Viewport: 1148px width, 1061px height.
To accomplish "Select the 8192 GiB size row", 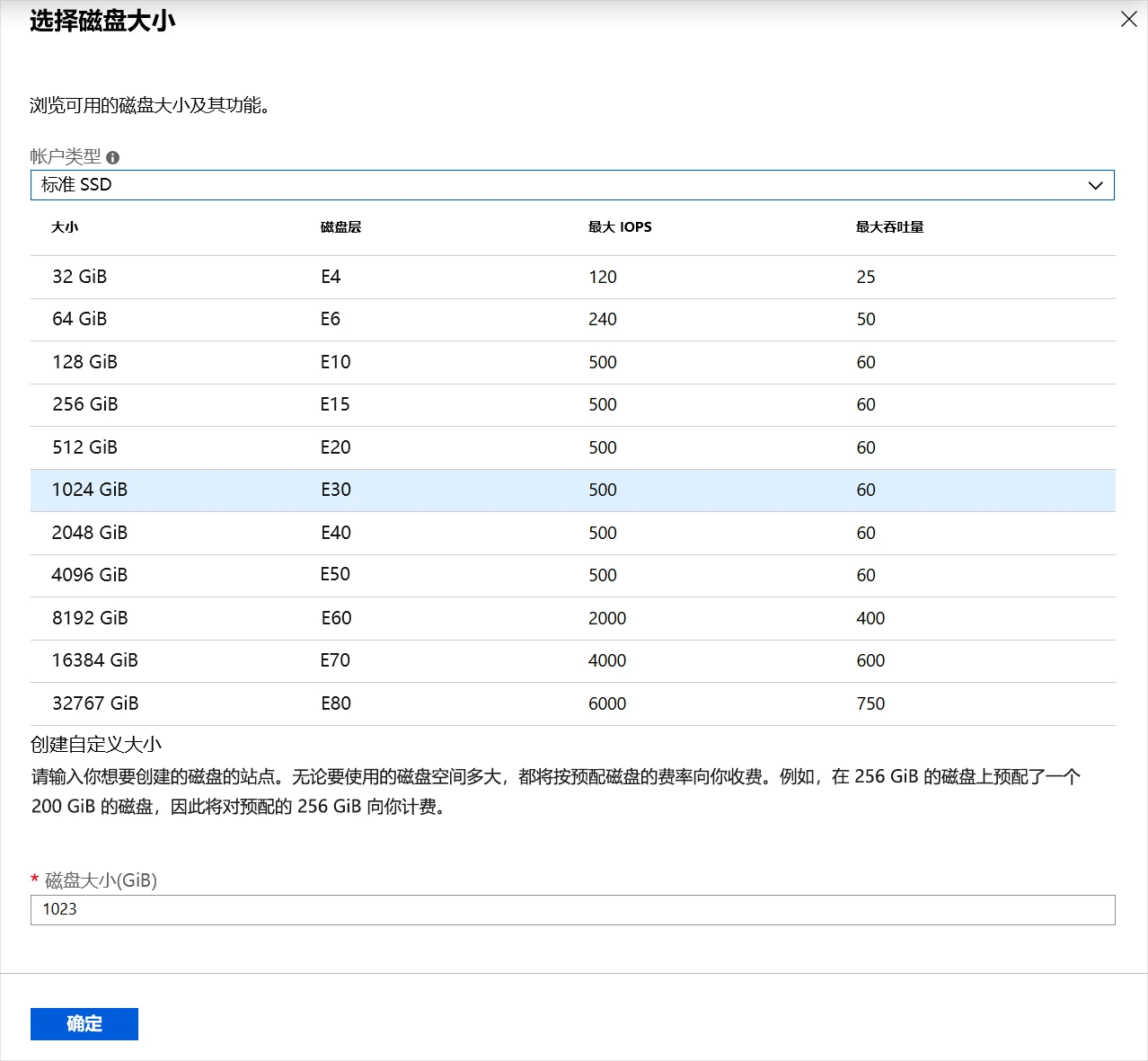I will pos(572,618).
